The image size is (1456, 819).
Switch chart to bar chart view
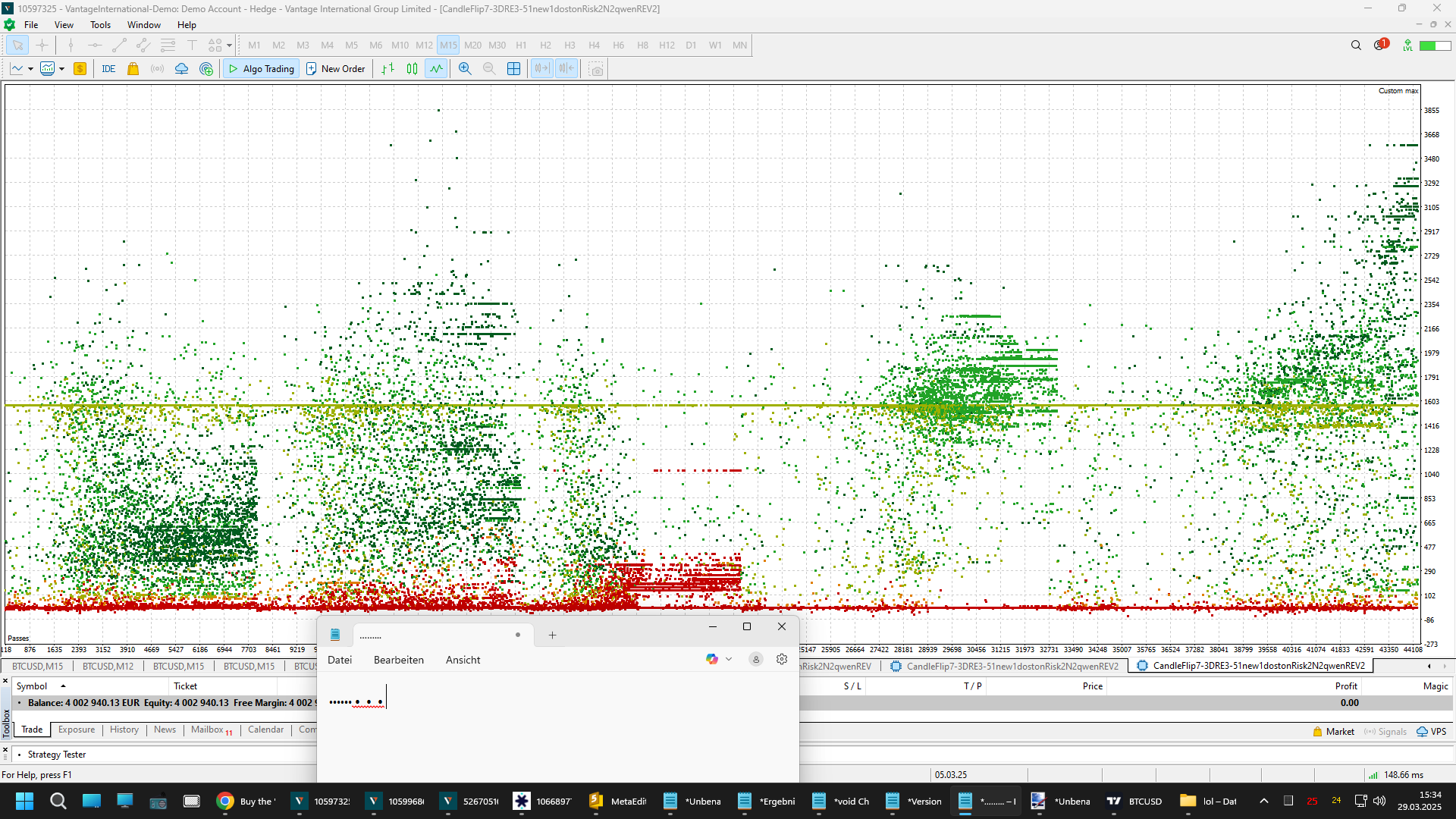[x=388, y=69]
